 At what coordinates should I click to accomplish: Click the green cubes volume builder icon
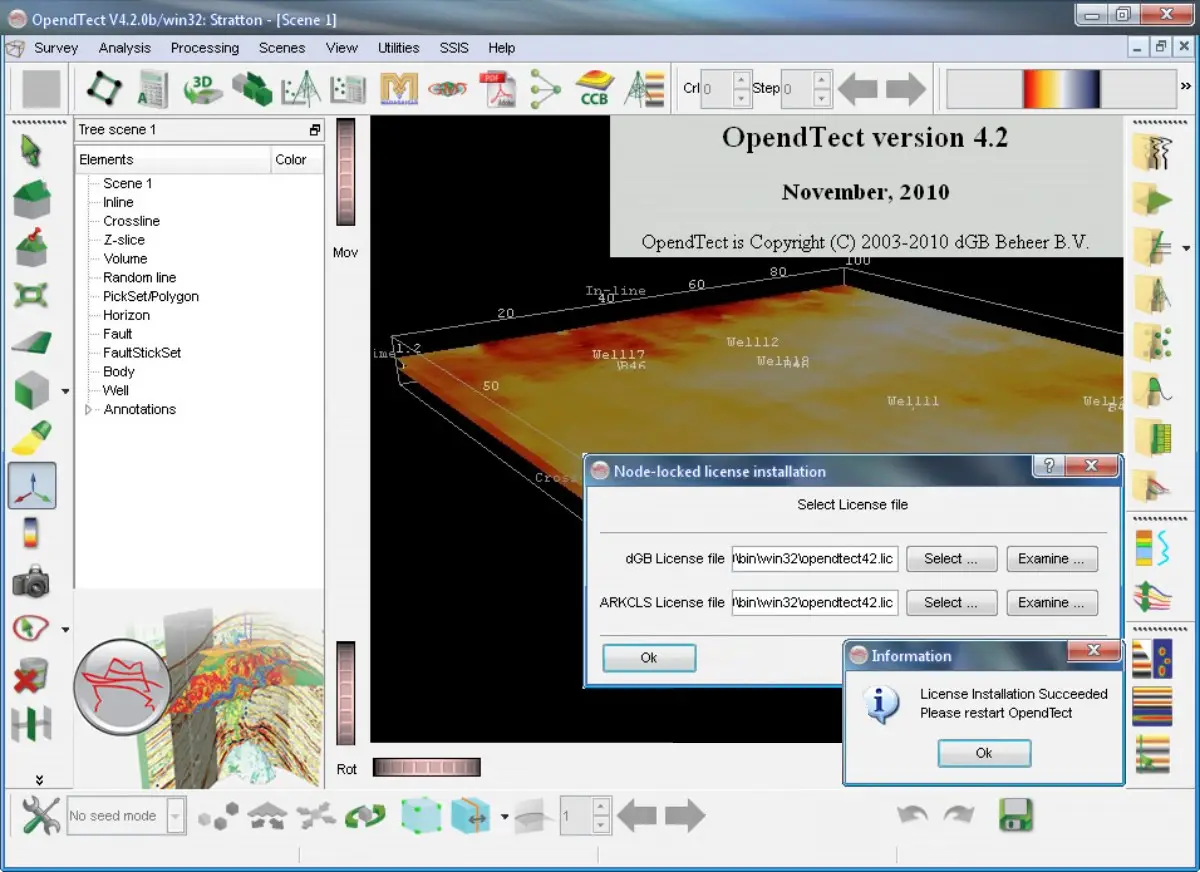[x=252, y=88]
